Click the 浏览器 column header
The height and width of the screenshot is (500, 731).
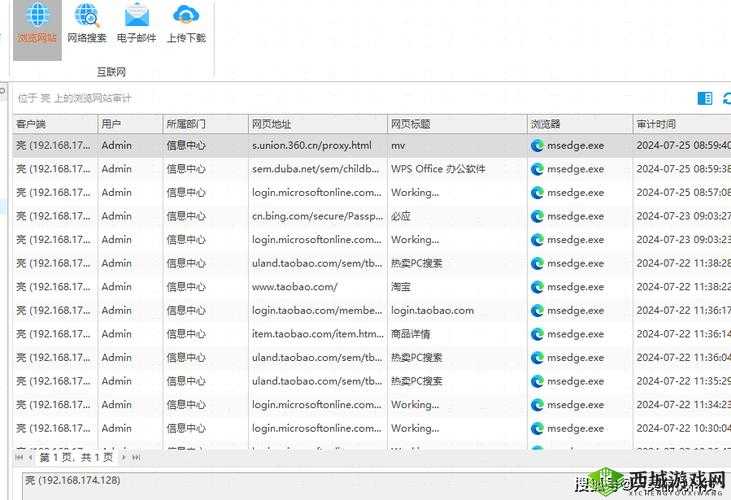click(578, 124)
